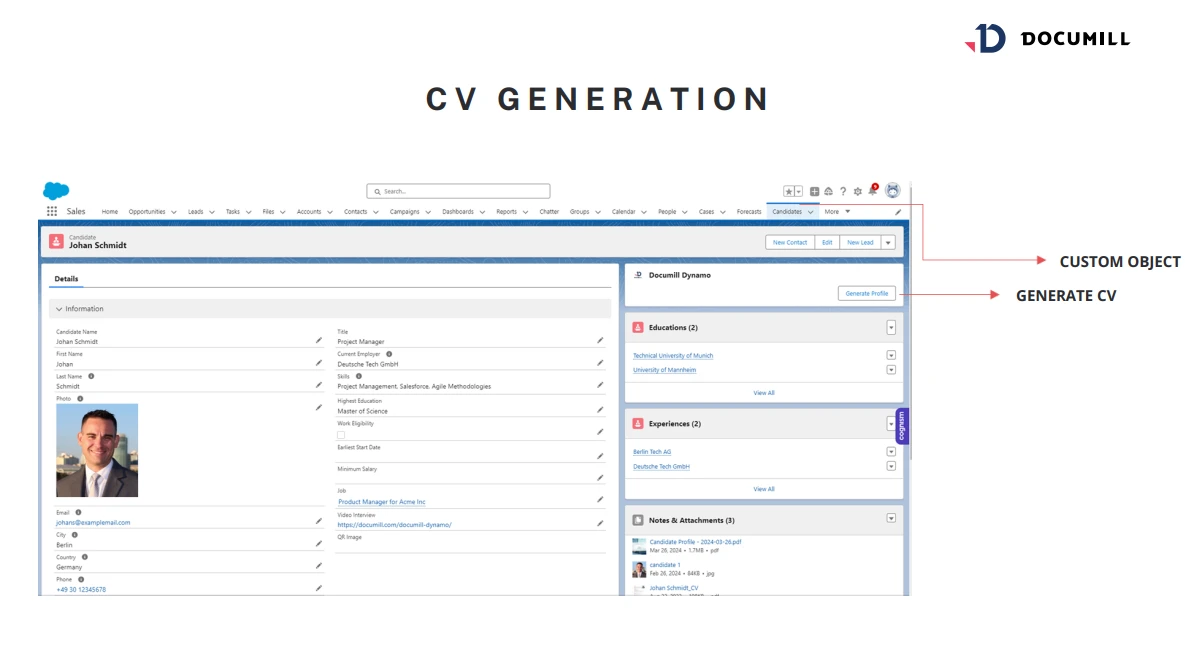The image size is (1195, 671).
Task: Switch to the Candidates tab
Action: click(x=786, y=212)
